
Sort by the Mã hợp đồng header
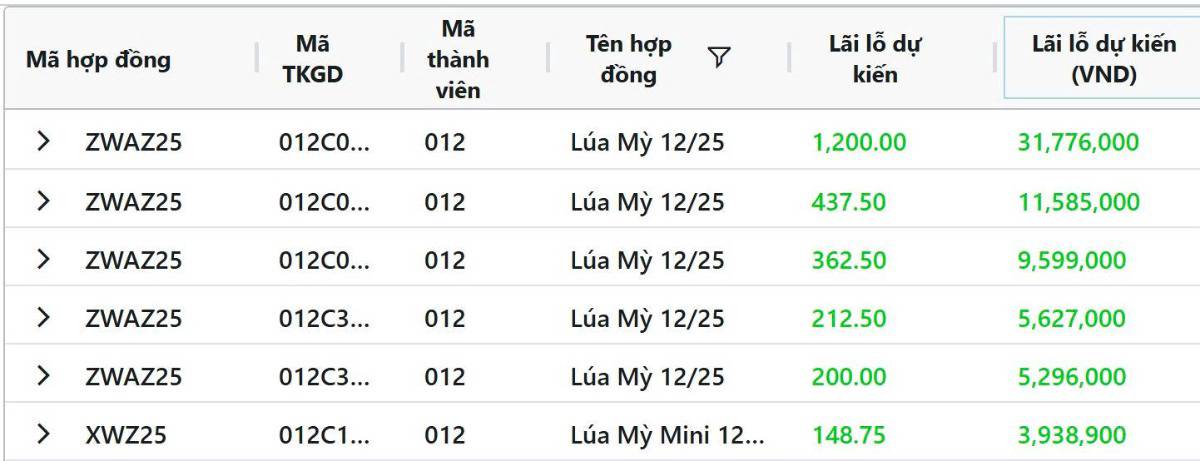98,59
